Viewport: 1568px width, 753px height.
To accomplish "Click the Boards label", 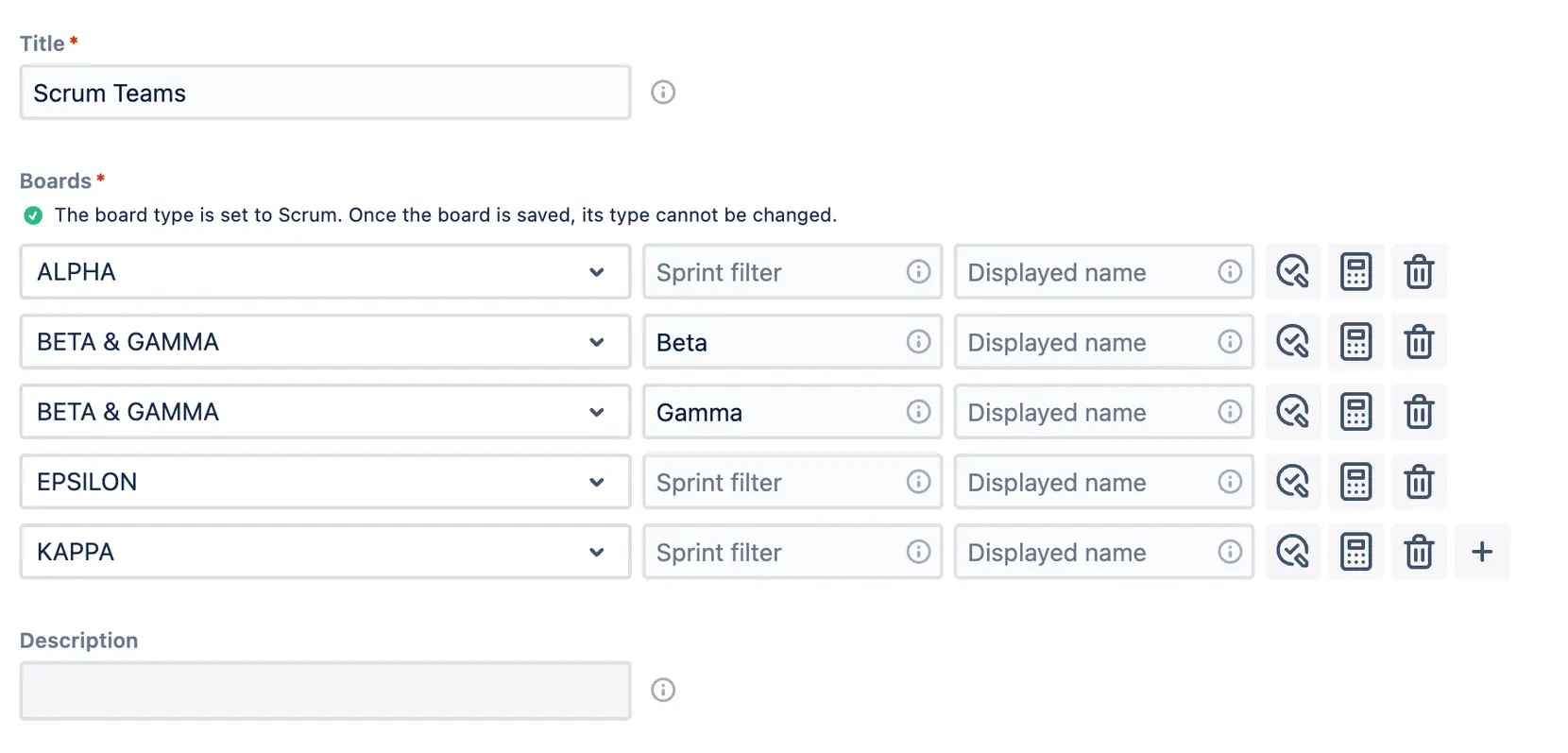I will click(56, 181).
